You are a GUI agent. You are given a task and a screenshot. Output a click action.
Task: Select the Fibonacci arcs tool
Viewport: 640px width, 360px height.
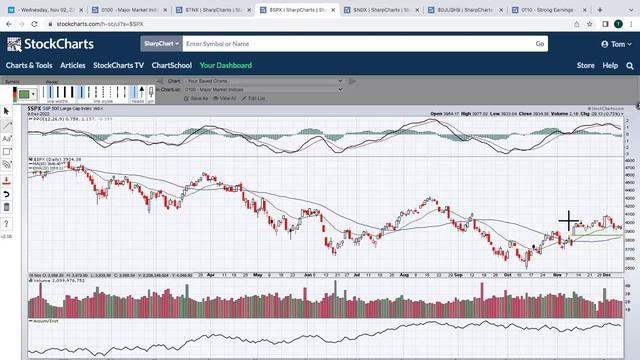coord(7,164)
